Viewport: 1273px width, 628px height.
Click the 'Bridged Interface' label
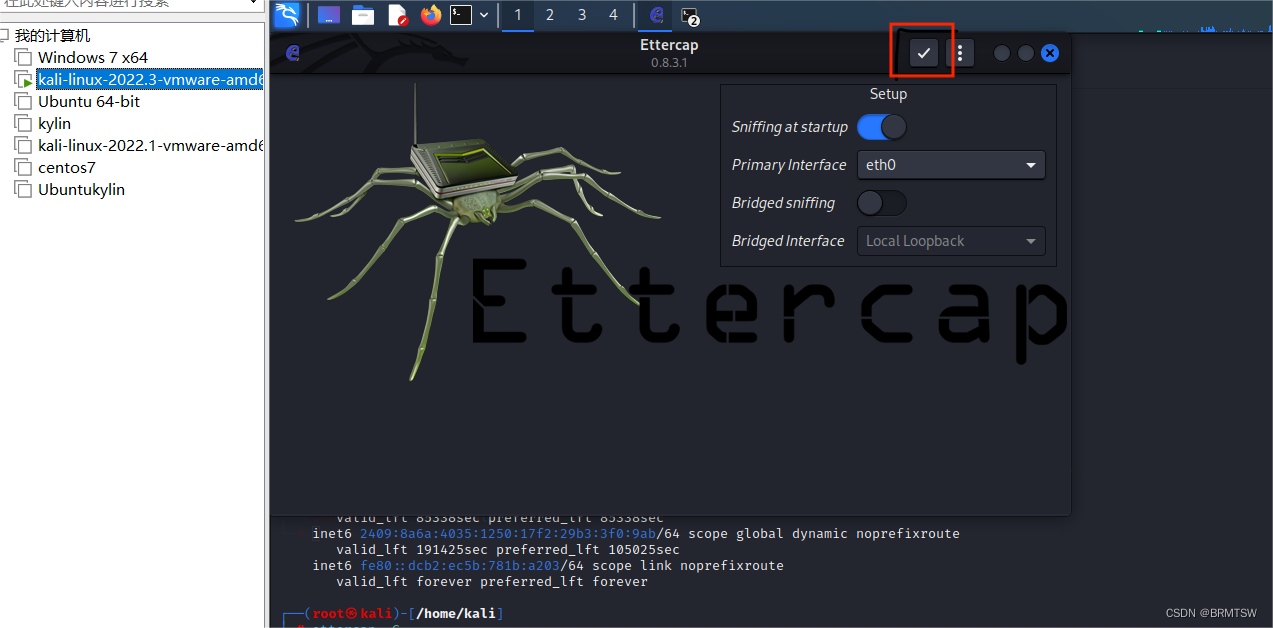(788, 241)
